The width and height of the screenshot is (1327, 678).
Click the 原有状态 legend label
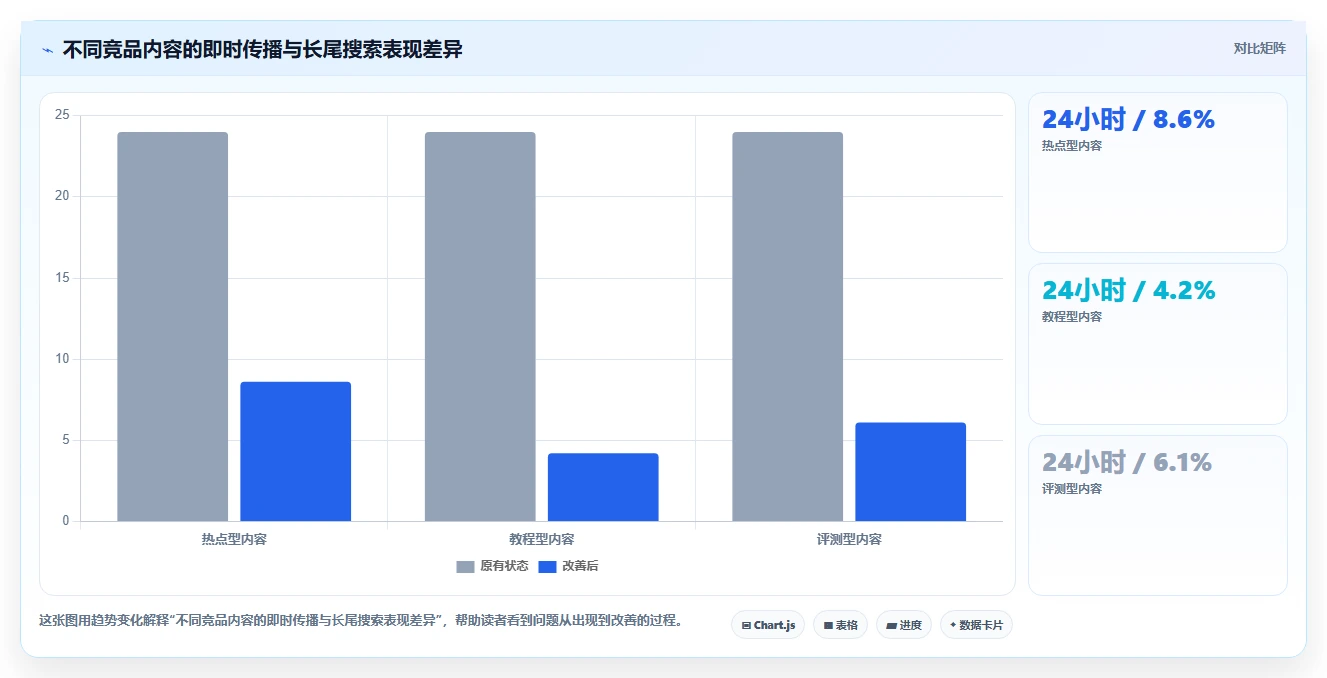tap(504, 566)
